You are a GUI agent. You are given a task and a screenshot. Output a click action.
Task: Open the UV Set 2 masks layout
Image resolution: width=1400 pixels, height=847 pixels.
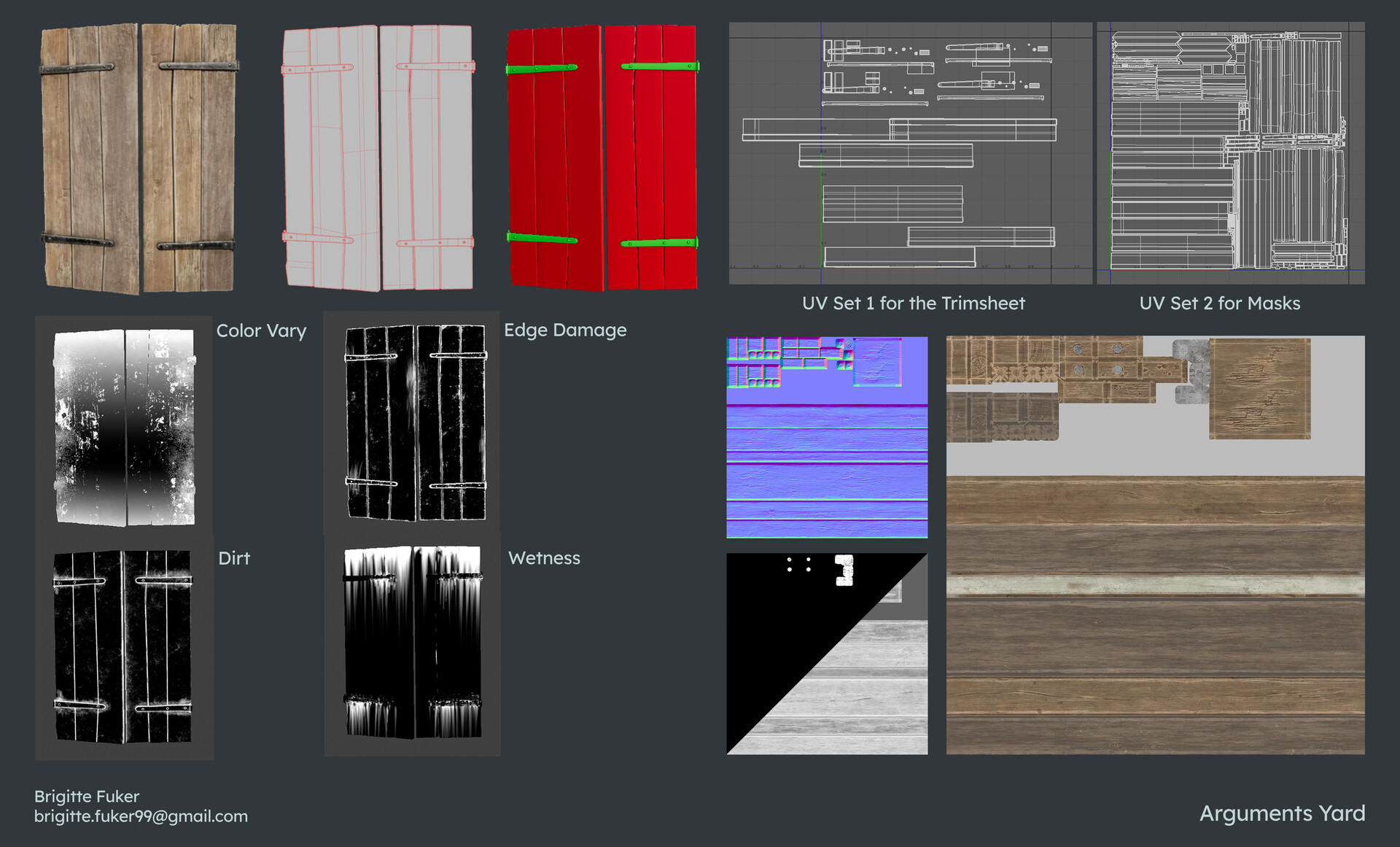pyautogui.click(x=1231, y=153)
